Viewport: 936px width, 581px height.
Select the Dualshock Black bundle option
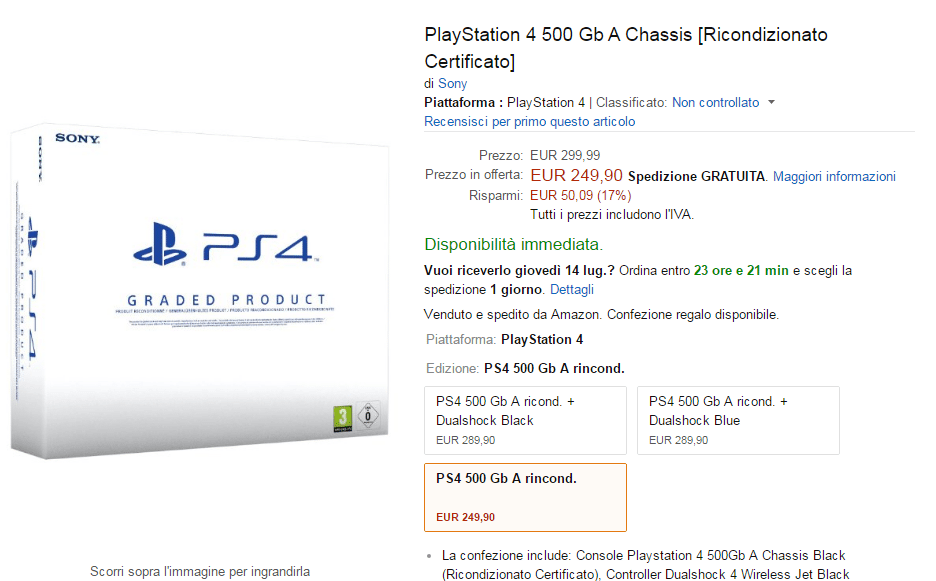[524, 420]
